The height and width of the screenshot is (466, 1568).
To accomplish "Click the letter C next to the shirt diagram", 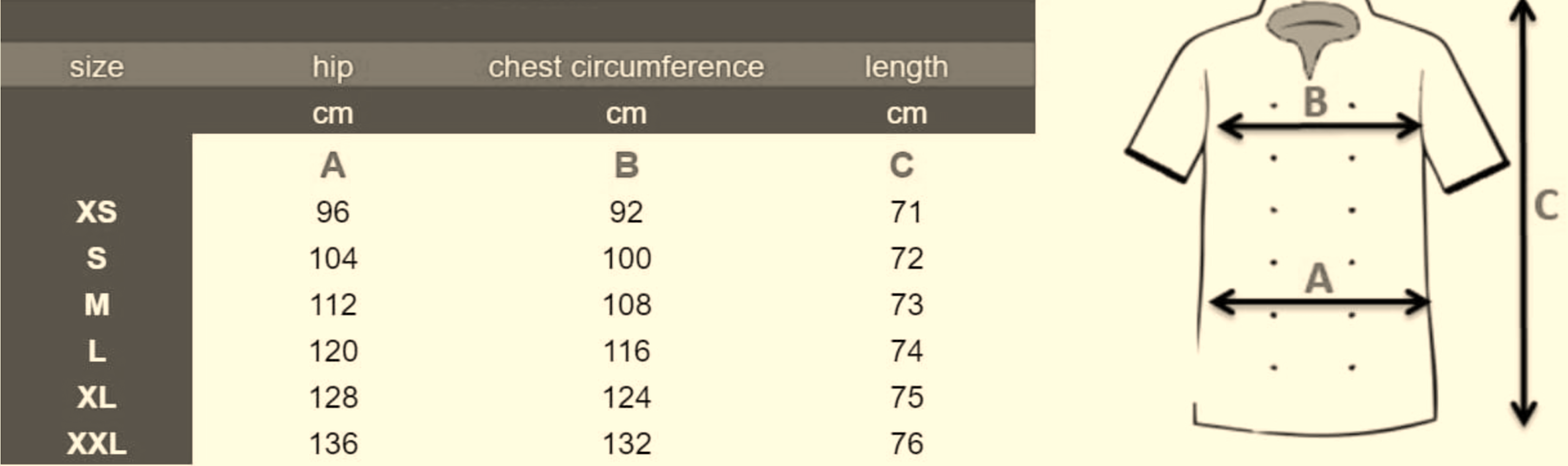I will pos(1547,206).
